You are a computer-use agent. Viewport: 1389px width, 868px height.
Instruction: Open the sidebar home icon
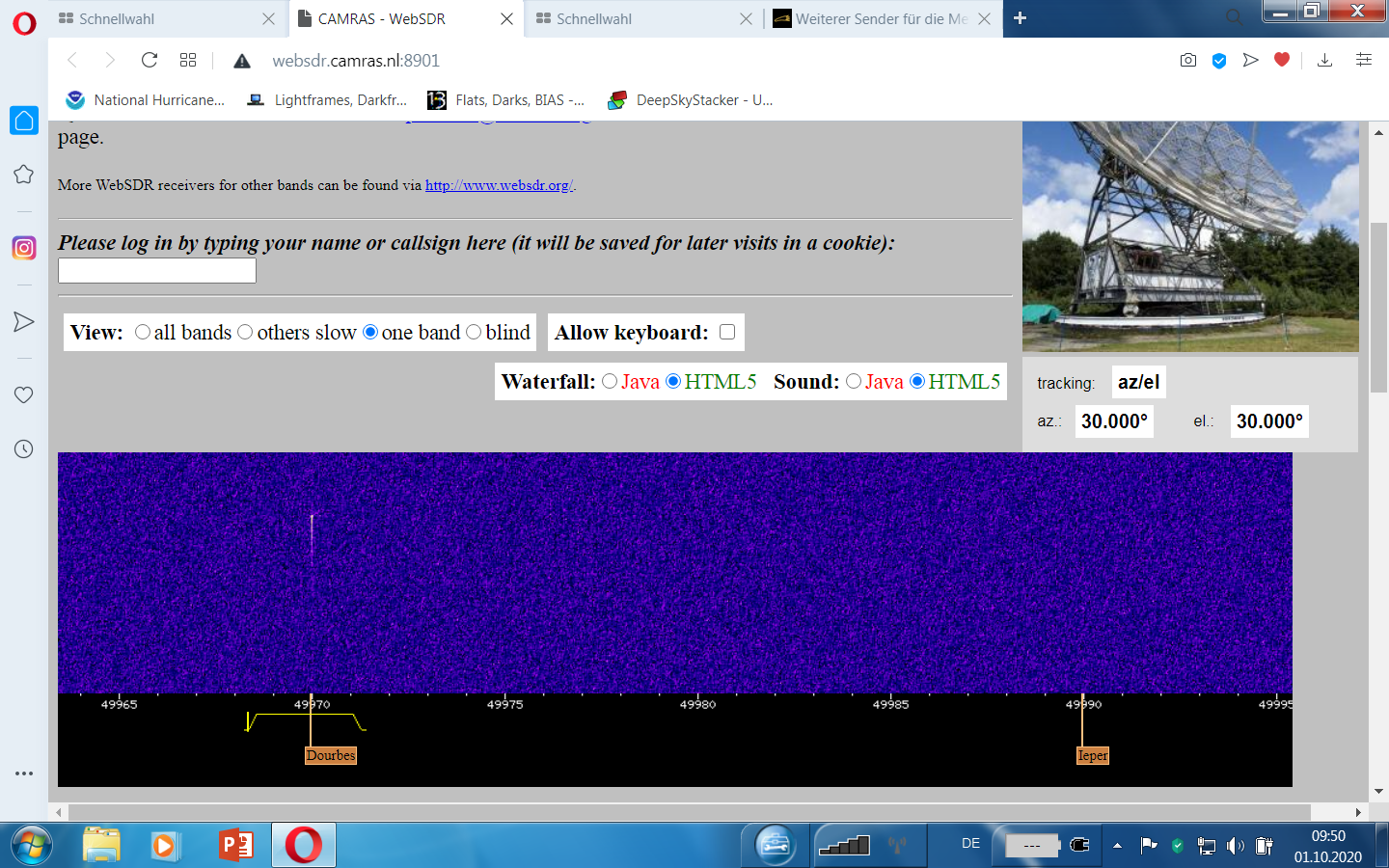click(24, 121)
